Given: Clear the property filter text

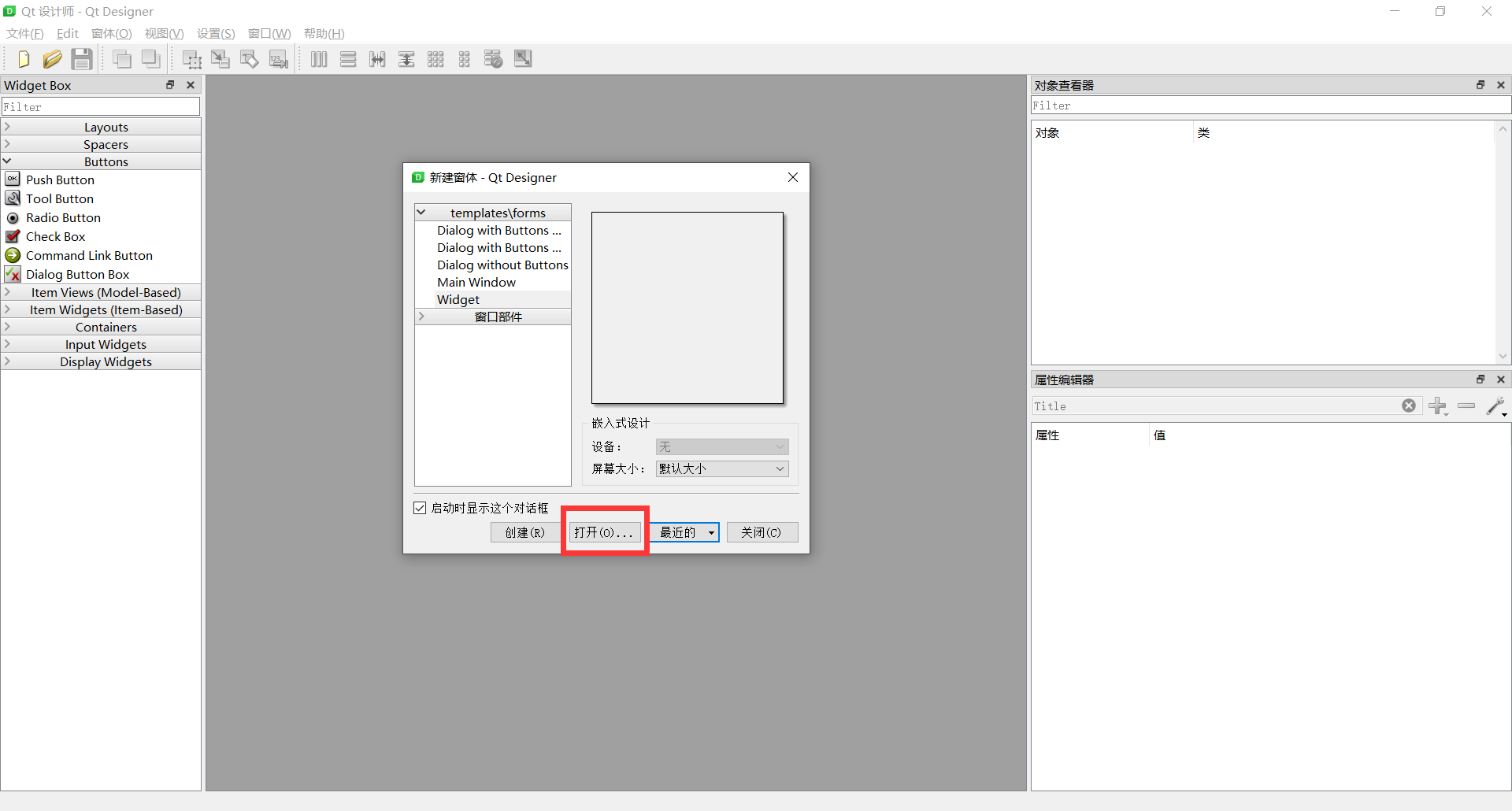Looking at the screenshot, I should pyautogui.click(x=1409, y=405).
